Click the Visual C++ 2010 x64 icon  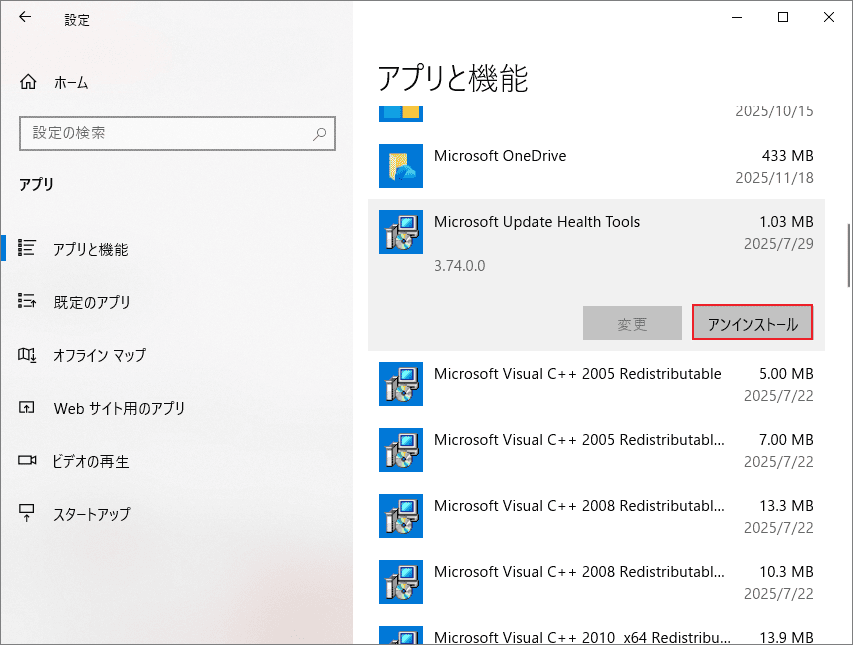pyautogui.click(x=400, y=635)
